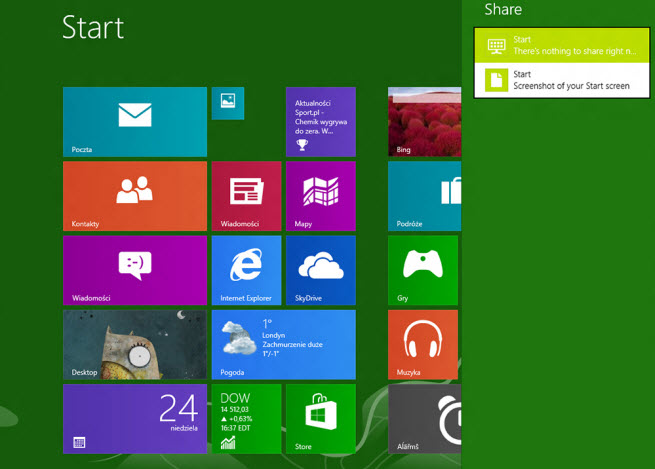This screenshot has height=469, width=655.
Task: Open the Kontakty people tile
Action: [x=135, y=196]
